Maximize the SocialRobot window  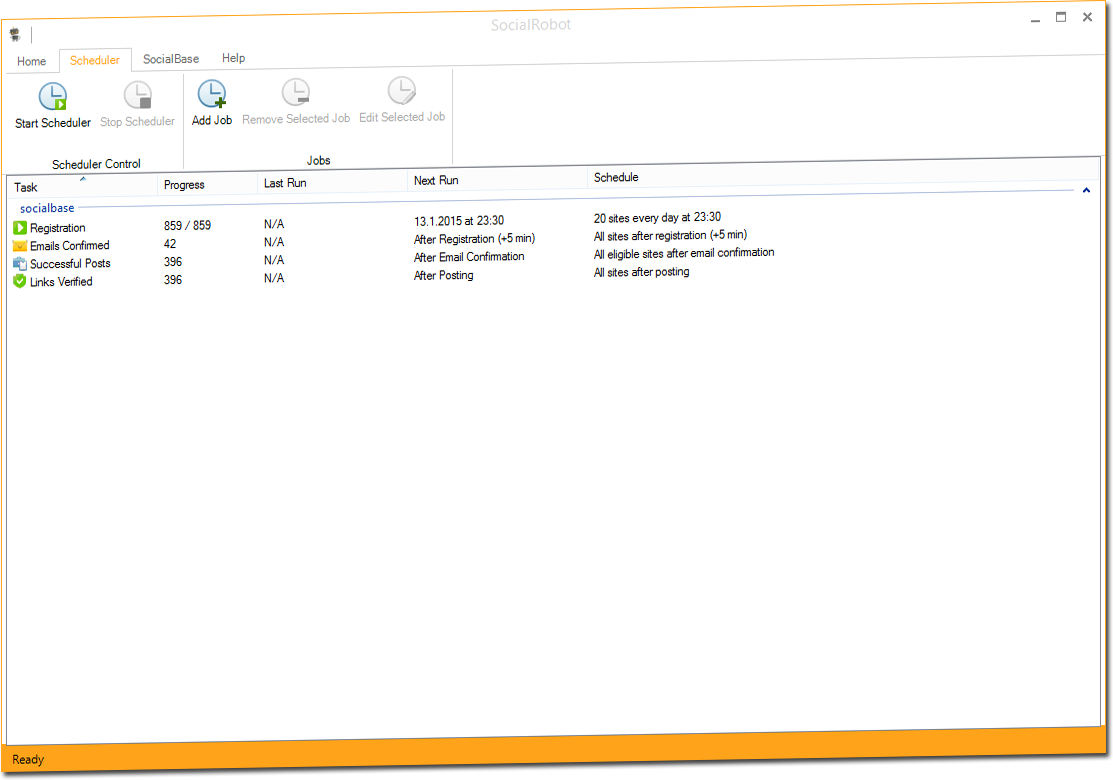click(x=1060, y=18)
